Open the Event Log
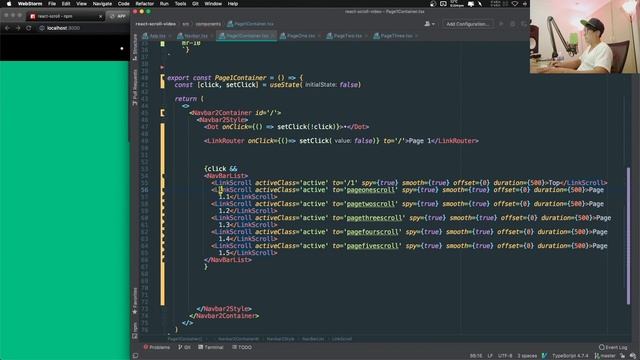 [613, 347]
